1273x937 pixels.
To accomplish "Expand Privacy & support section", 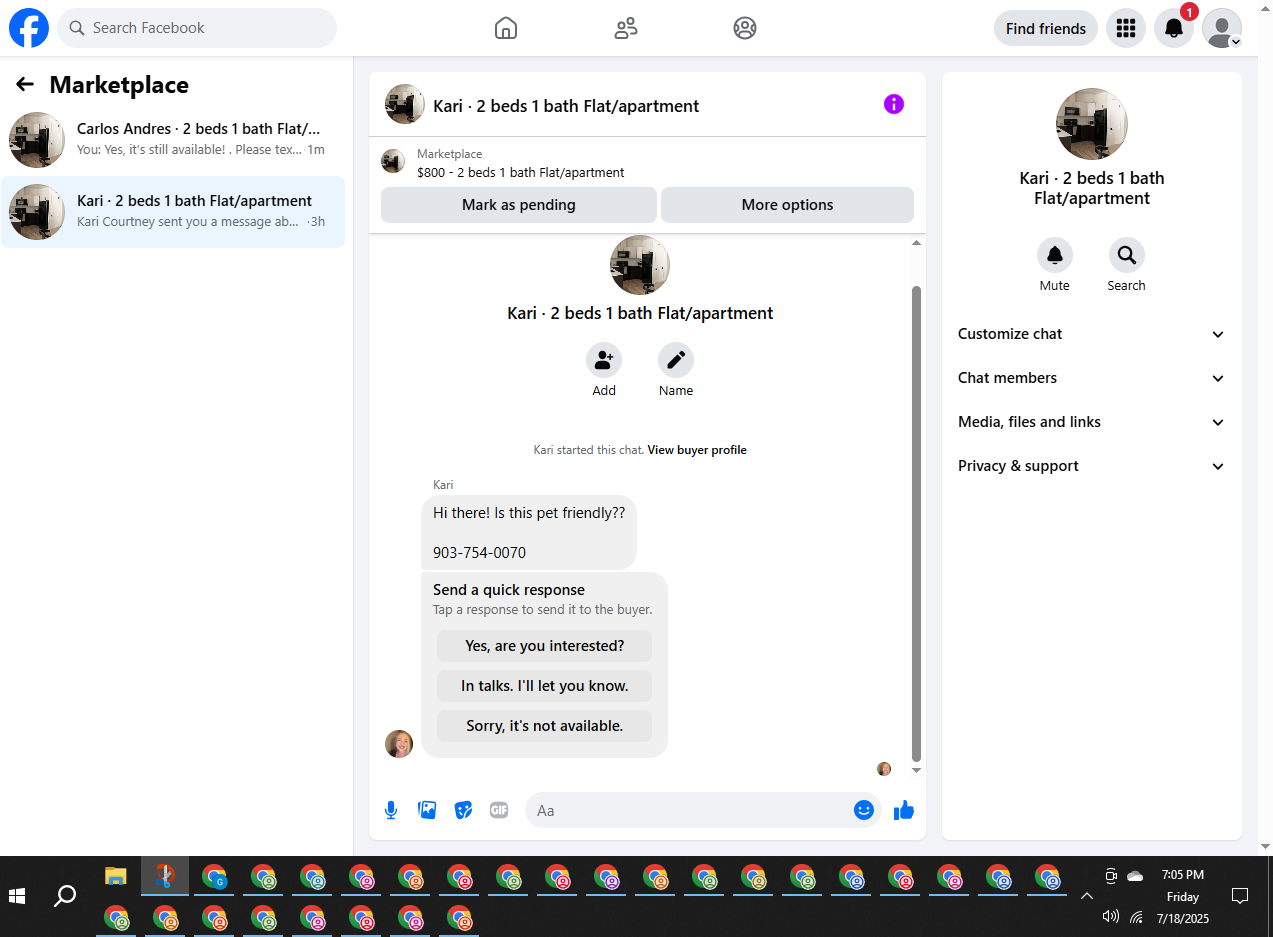I will (x=1092, y=466).
